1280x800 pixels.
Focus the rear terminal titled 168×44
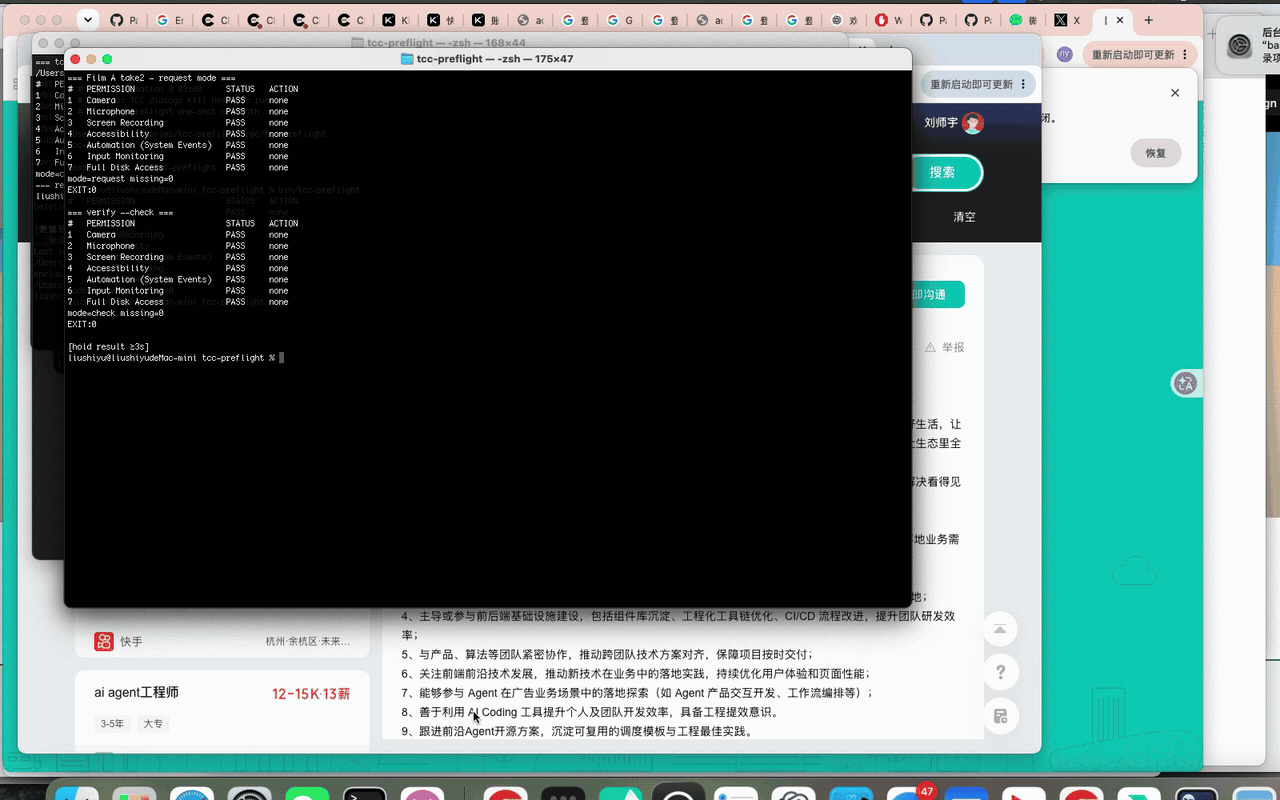pos(439,43)
